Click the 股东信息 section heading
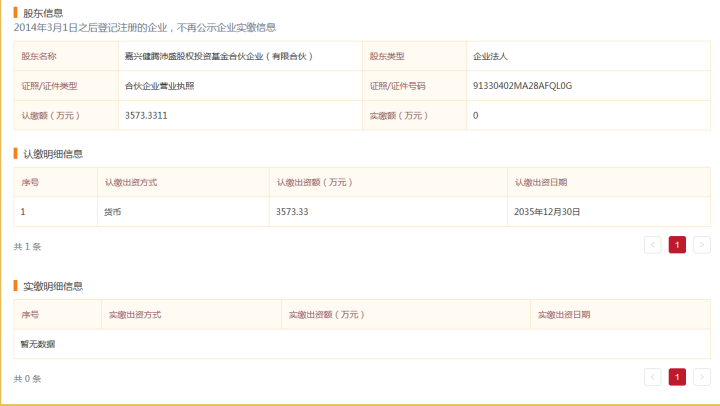The height and width of the screenshot is (406, 720). click(x=42, y=13)
